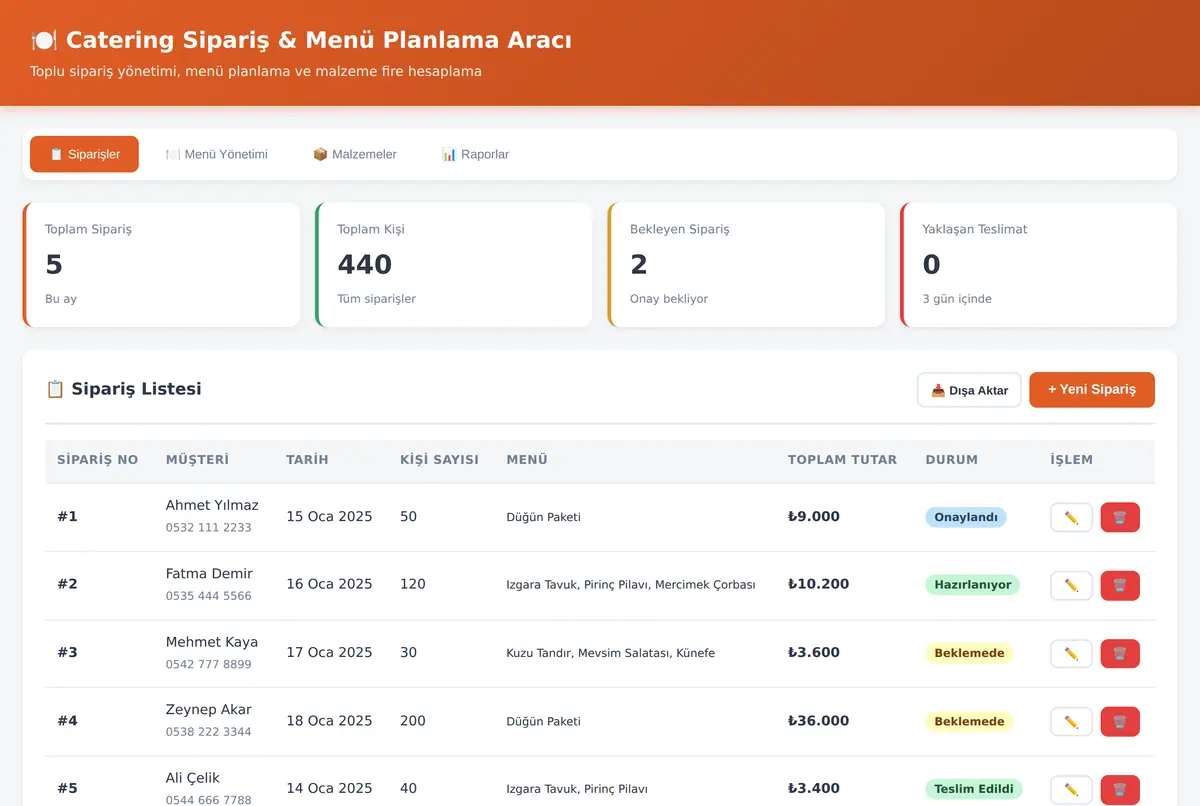This screenshot has width=1200, height=806.
Task: Click menu text Kuzu Tandır, Mevsim Salatası, Künefe
Action: 611,653
